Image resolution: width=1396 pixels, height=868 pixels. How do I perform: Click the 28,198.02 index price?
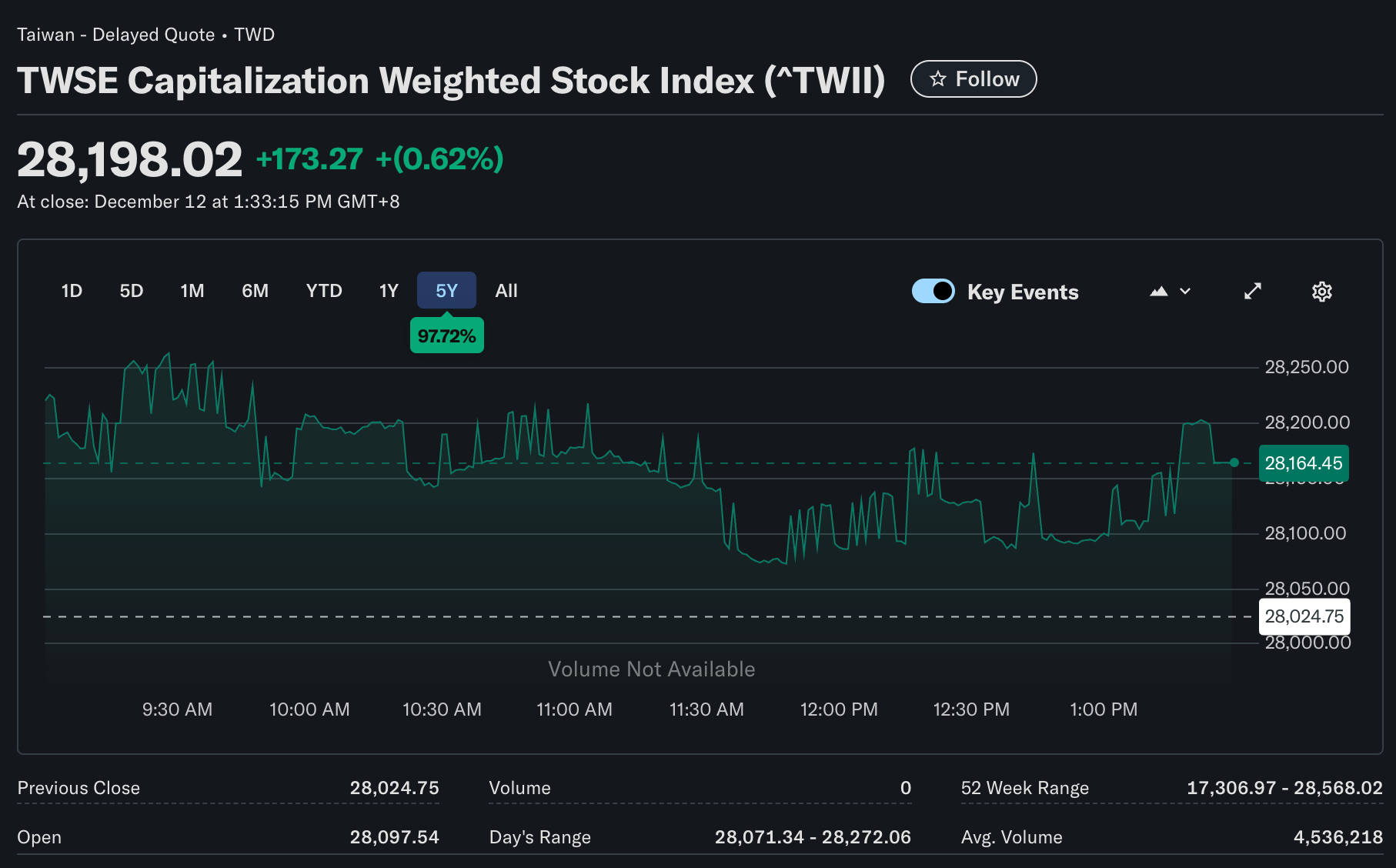[129, 160]
